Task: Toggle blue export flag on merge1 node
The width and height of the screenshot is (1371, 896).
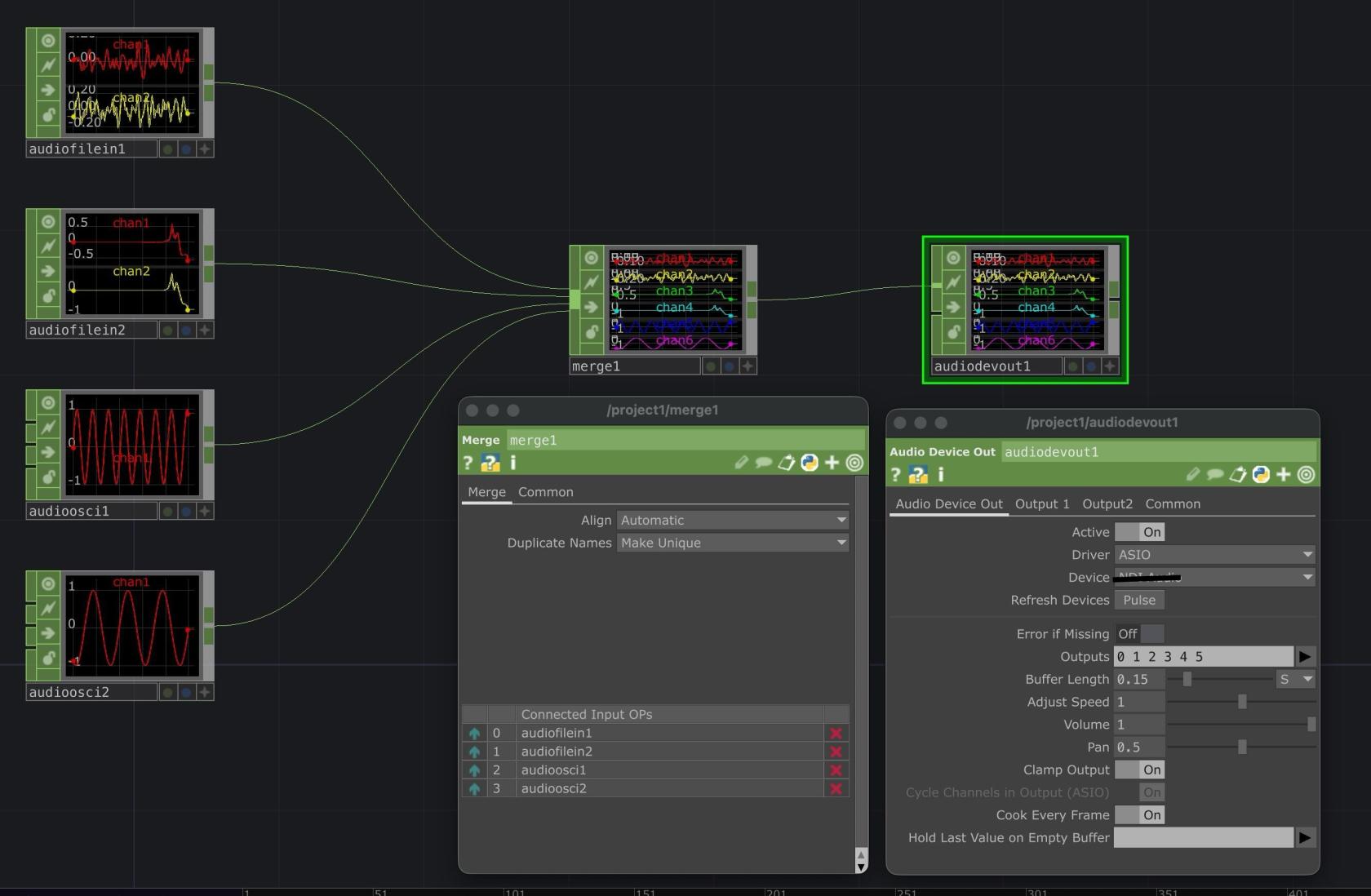Action: point(729,366)
